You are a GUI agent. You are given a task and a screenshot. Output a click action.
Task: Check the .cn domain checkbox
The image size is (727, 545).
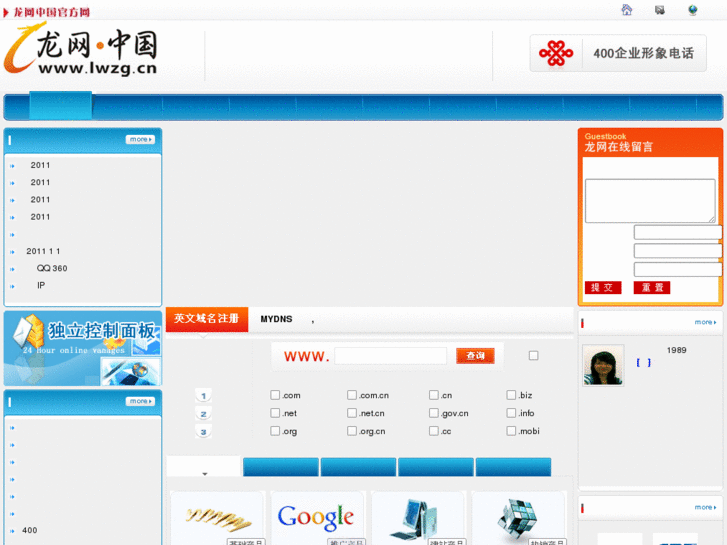coord(434,395)
